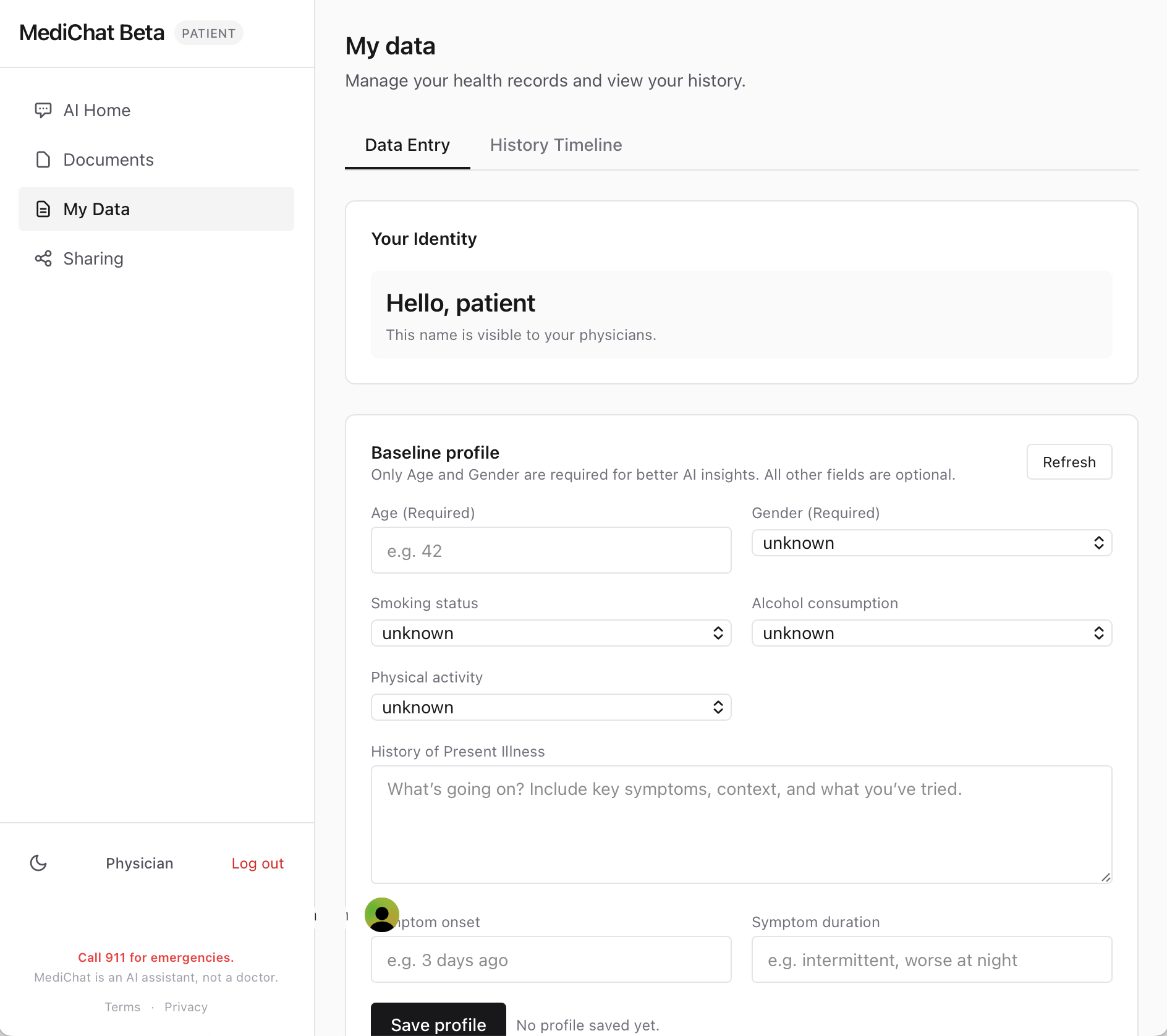Toggle dark mode with the moon icon

click(x=38, y=863)
